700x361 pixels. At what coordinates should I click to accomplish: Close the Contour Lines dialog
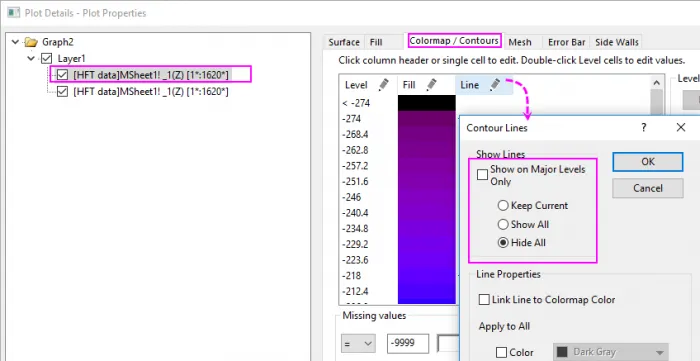(x=681, y=128)
